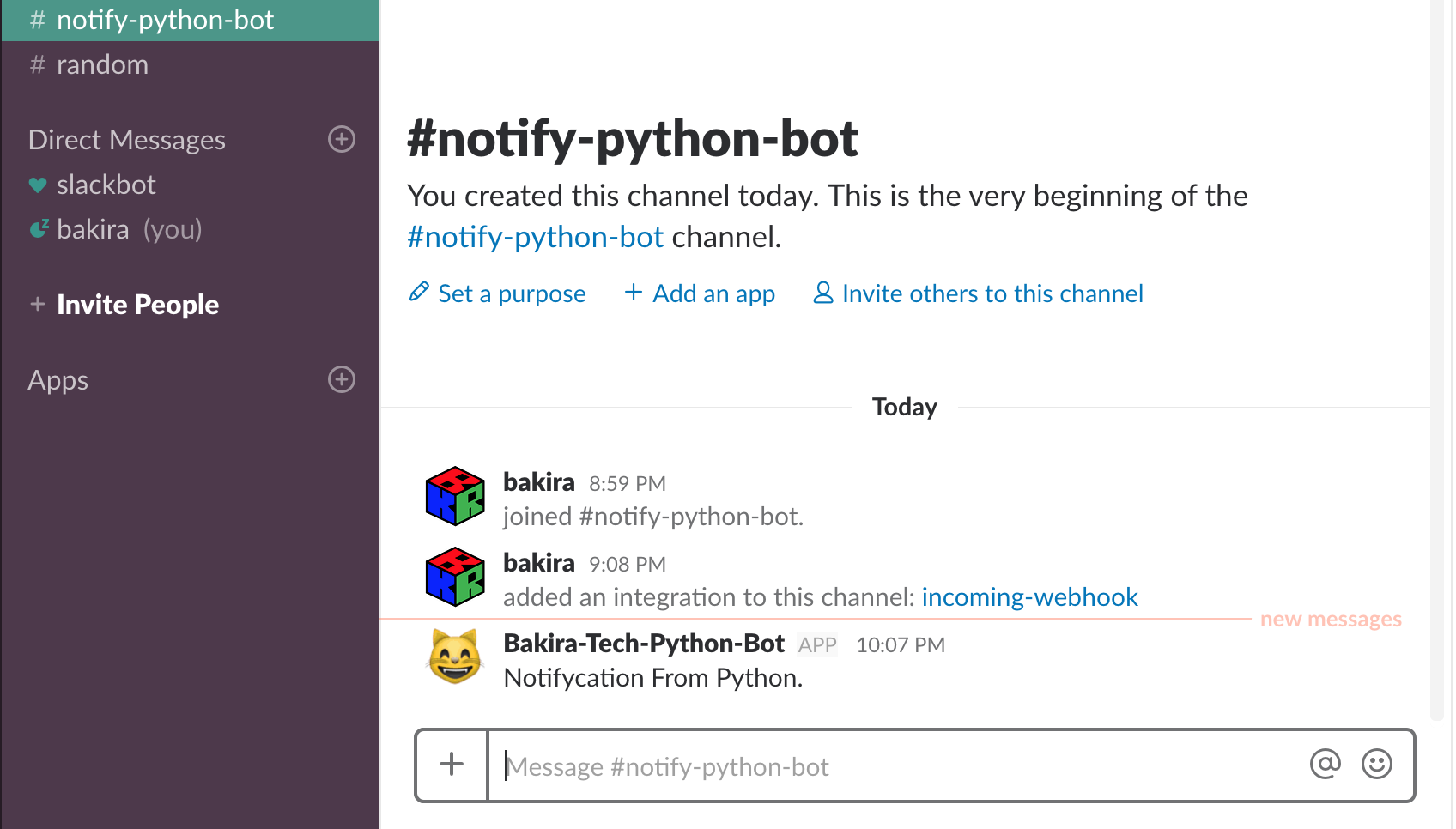The height and width of the screenshot is (829, 1456).
Task: Click the attachment plus button in message box
Action: 452,765
